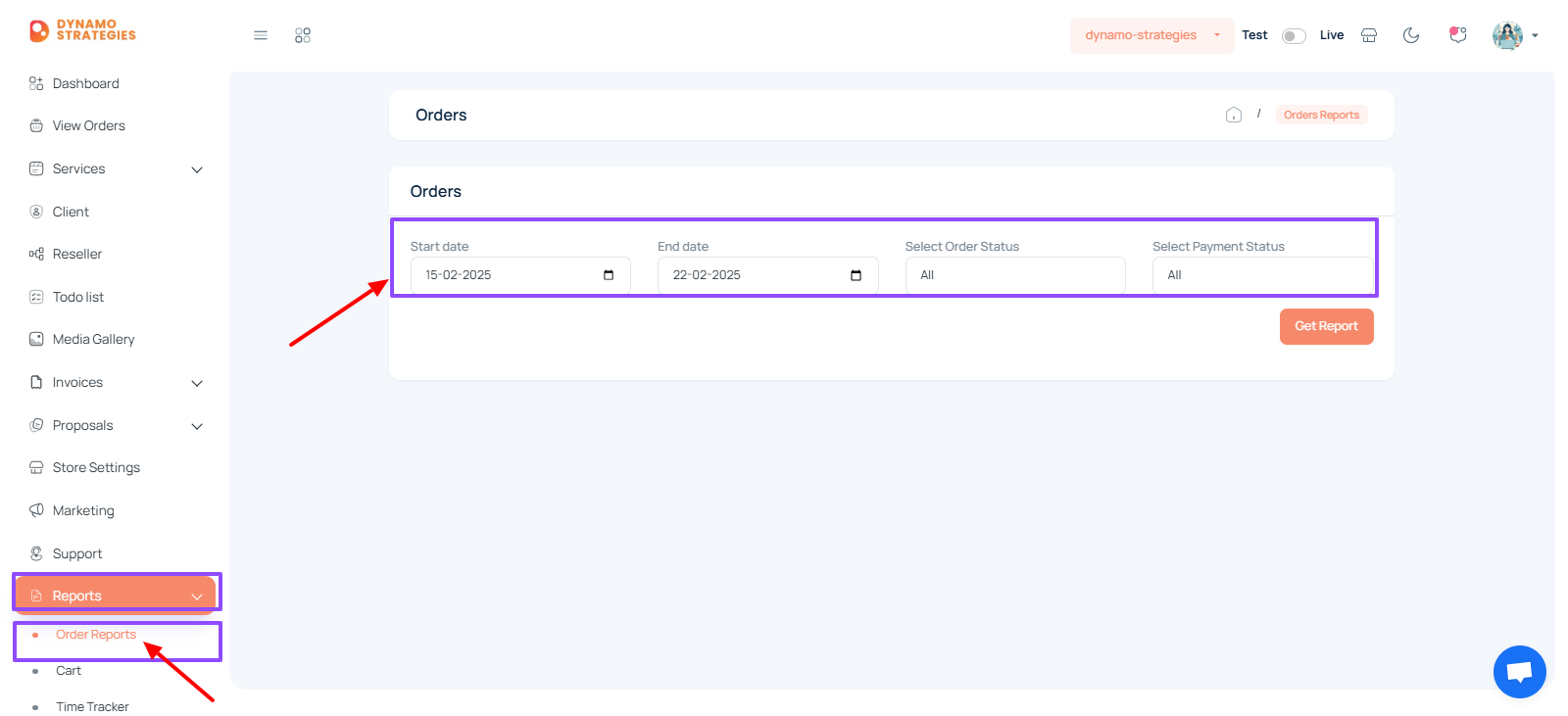
Task: Select Time Tracker under Reports
Action: pyautogui.click(x=92, y=706)
